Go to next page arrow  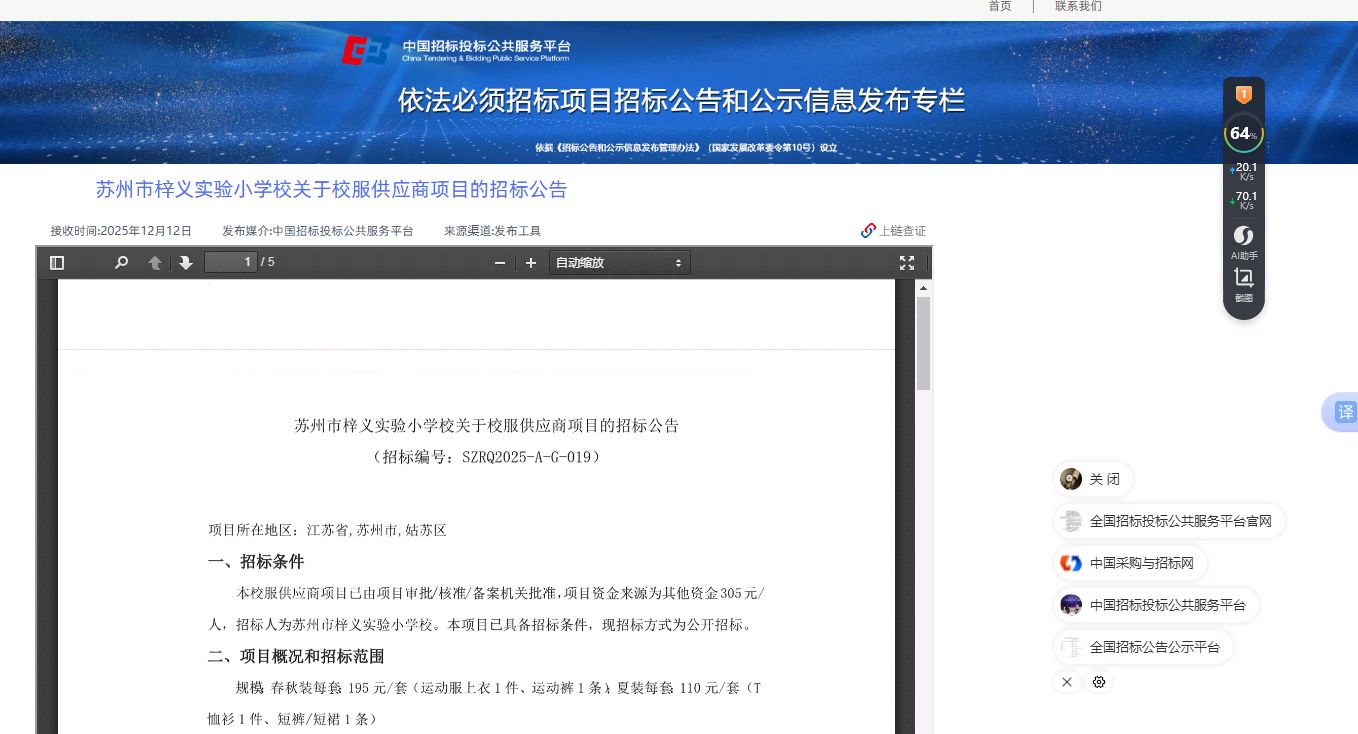[185, 263]
